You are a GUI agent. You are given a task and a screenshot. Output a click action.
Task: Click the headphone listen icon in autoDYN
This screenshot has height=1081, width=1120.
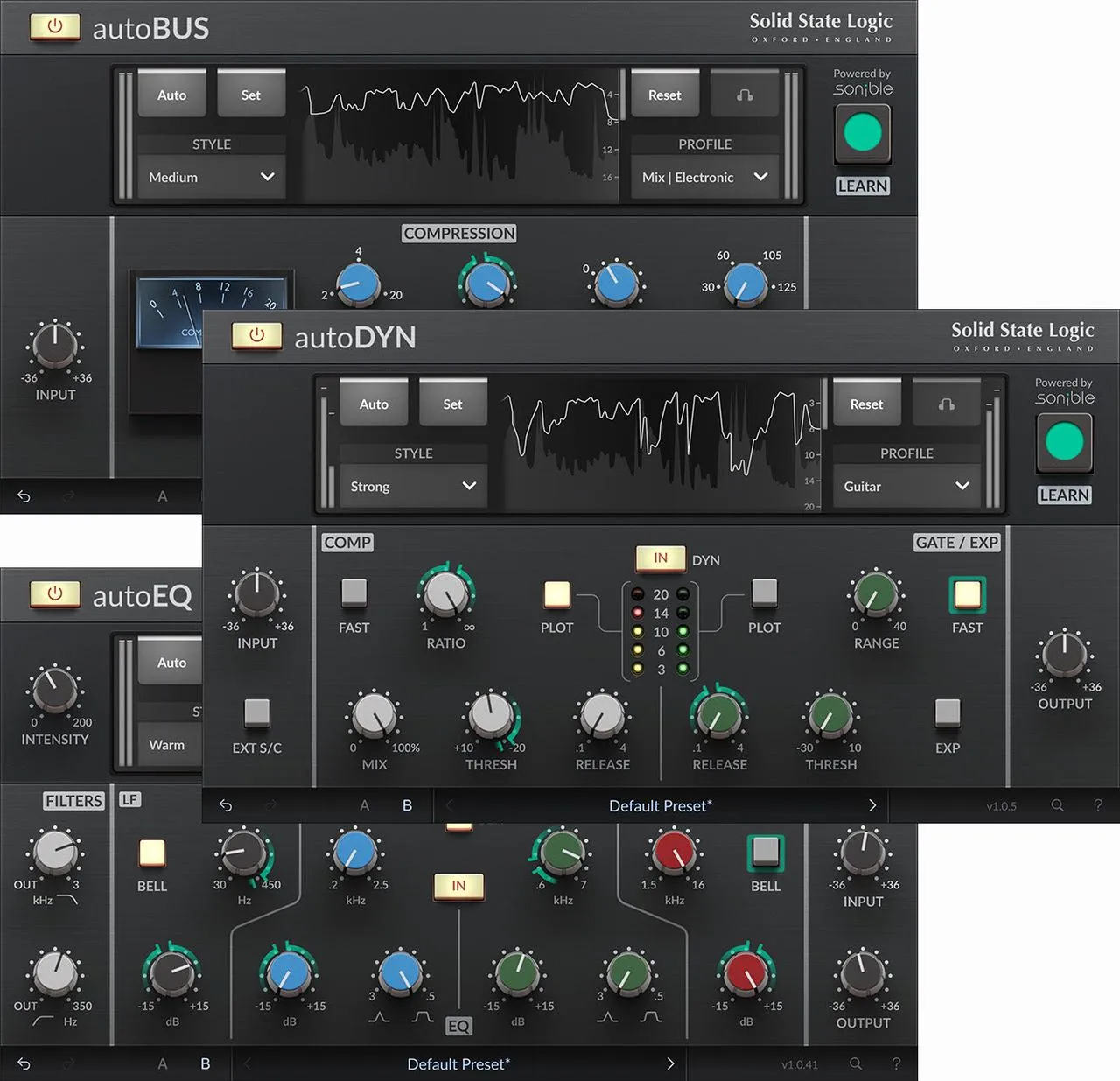coord(946,404)
